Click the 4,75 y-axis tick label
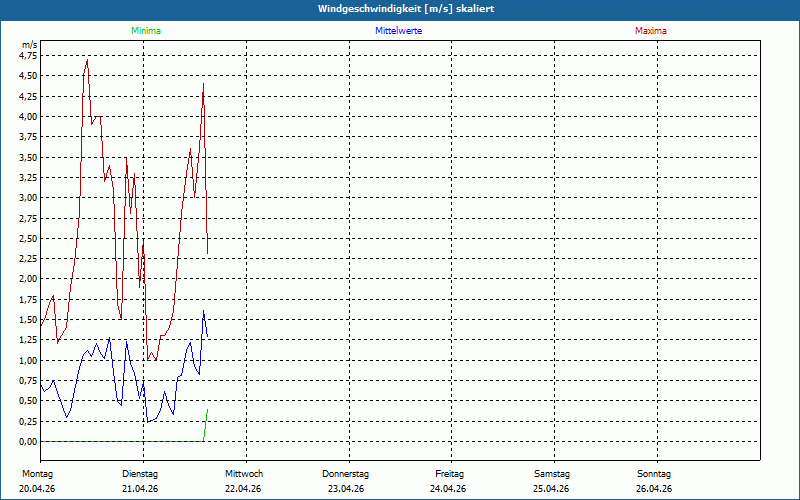Image resolution: width=800 pixels, height=500 pixels. click(x=28, y=56)
